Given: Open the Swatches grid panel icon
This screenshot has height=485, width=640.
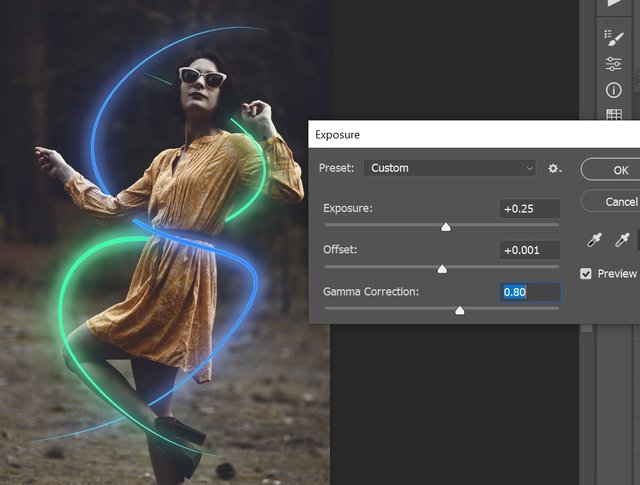Looking at the screenshot, I should click(x=614, y=114).
